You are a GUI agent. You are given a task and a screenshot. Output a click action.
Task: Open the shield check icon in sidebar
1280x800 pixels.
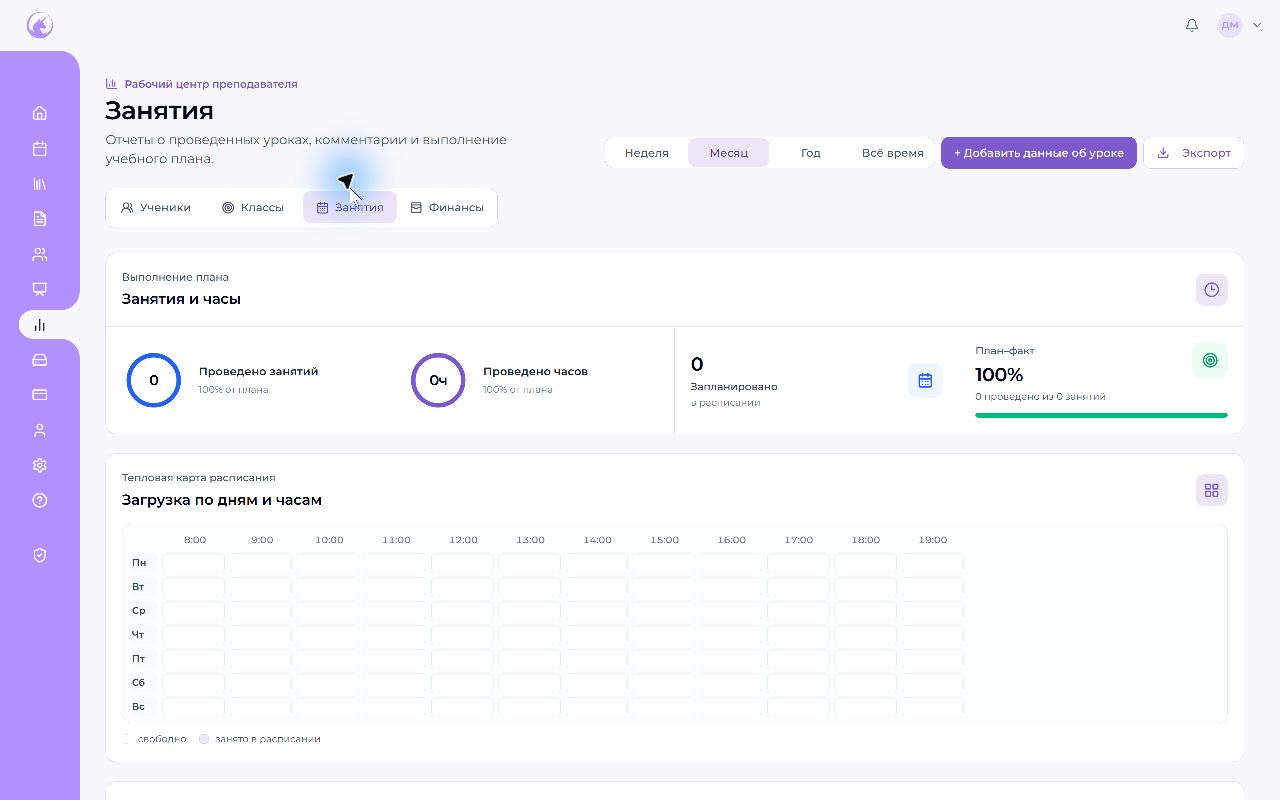tap(40, 555)
